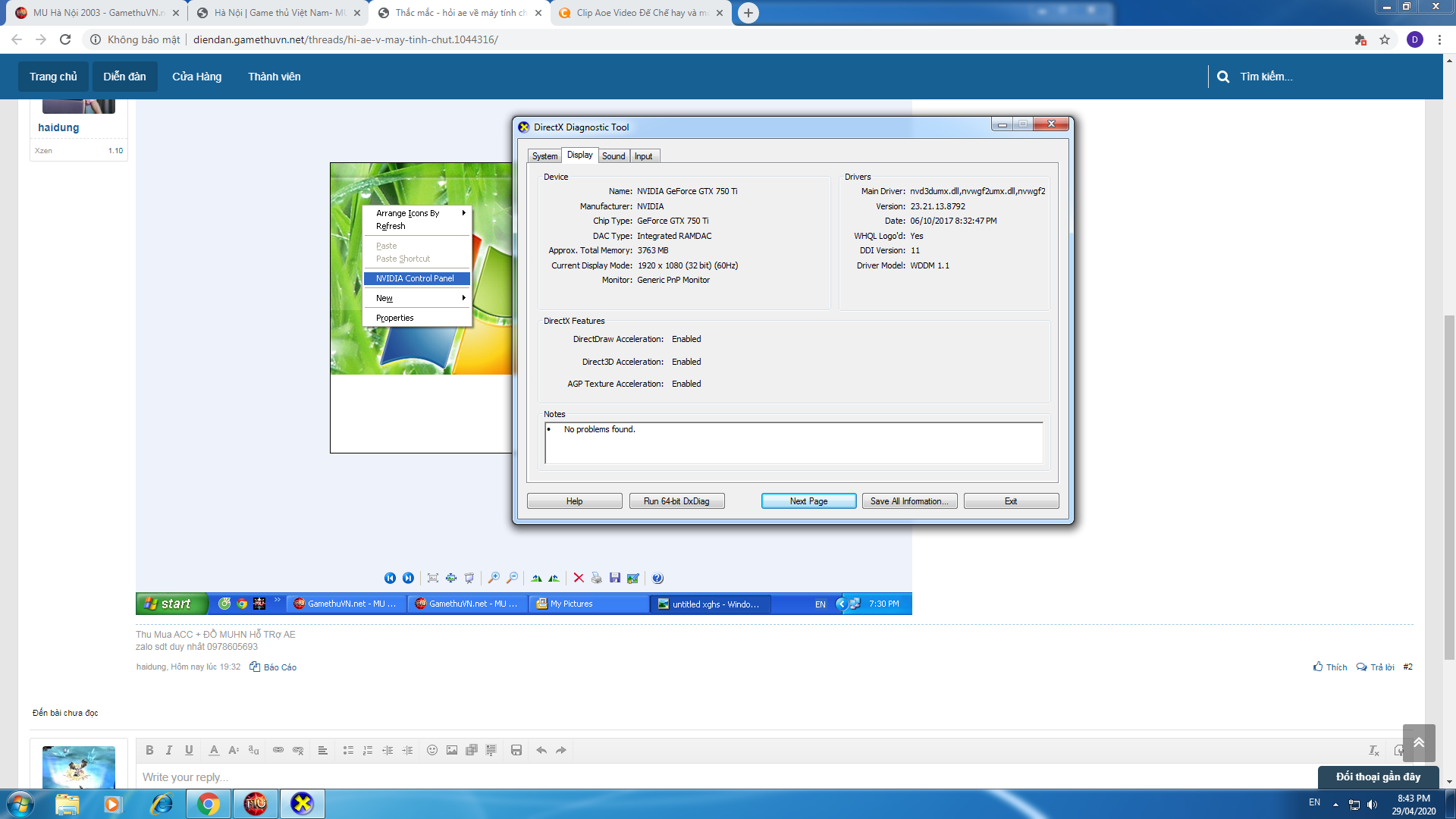Click the Save All Information button
The image size is (1456, 819).
pos(909,501)
